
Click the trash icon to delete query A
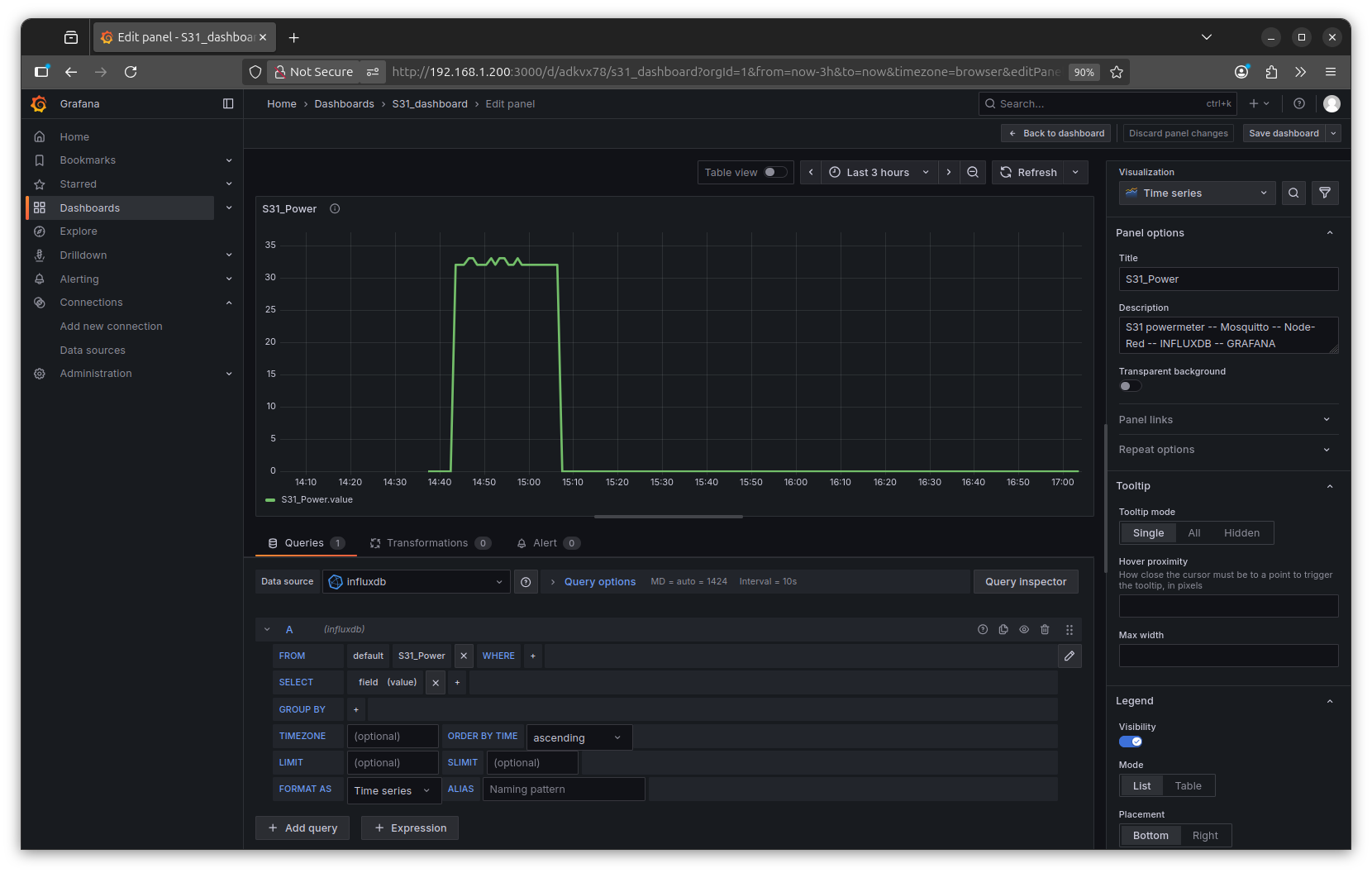pos(1045,629)
